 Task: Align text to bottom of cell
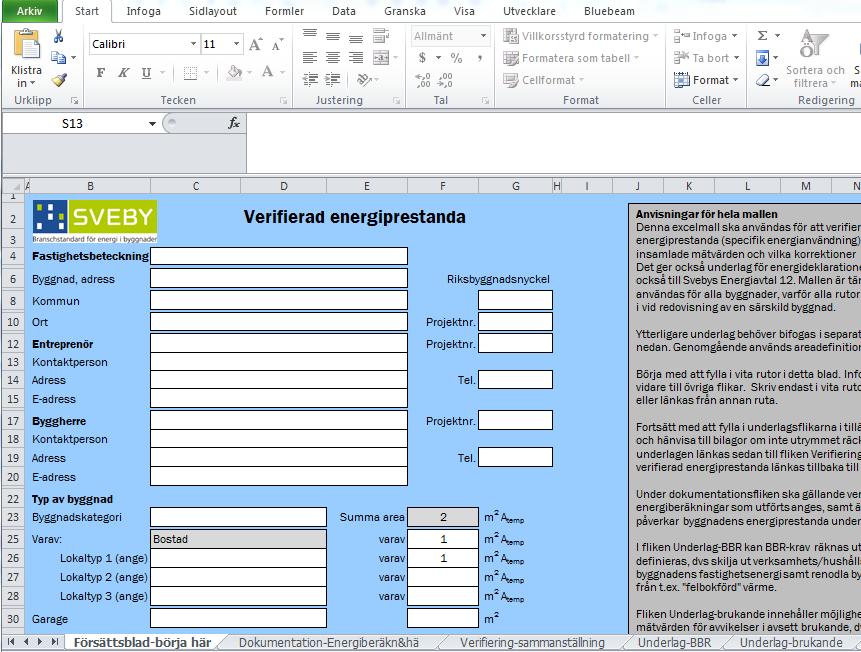356,38
